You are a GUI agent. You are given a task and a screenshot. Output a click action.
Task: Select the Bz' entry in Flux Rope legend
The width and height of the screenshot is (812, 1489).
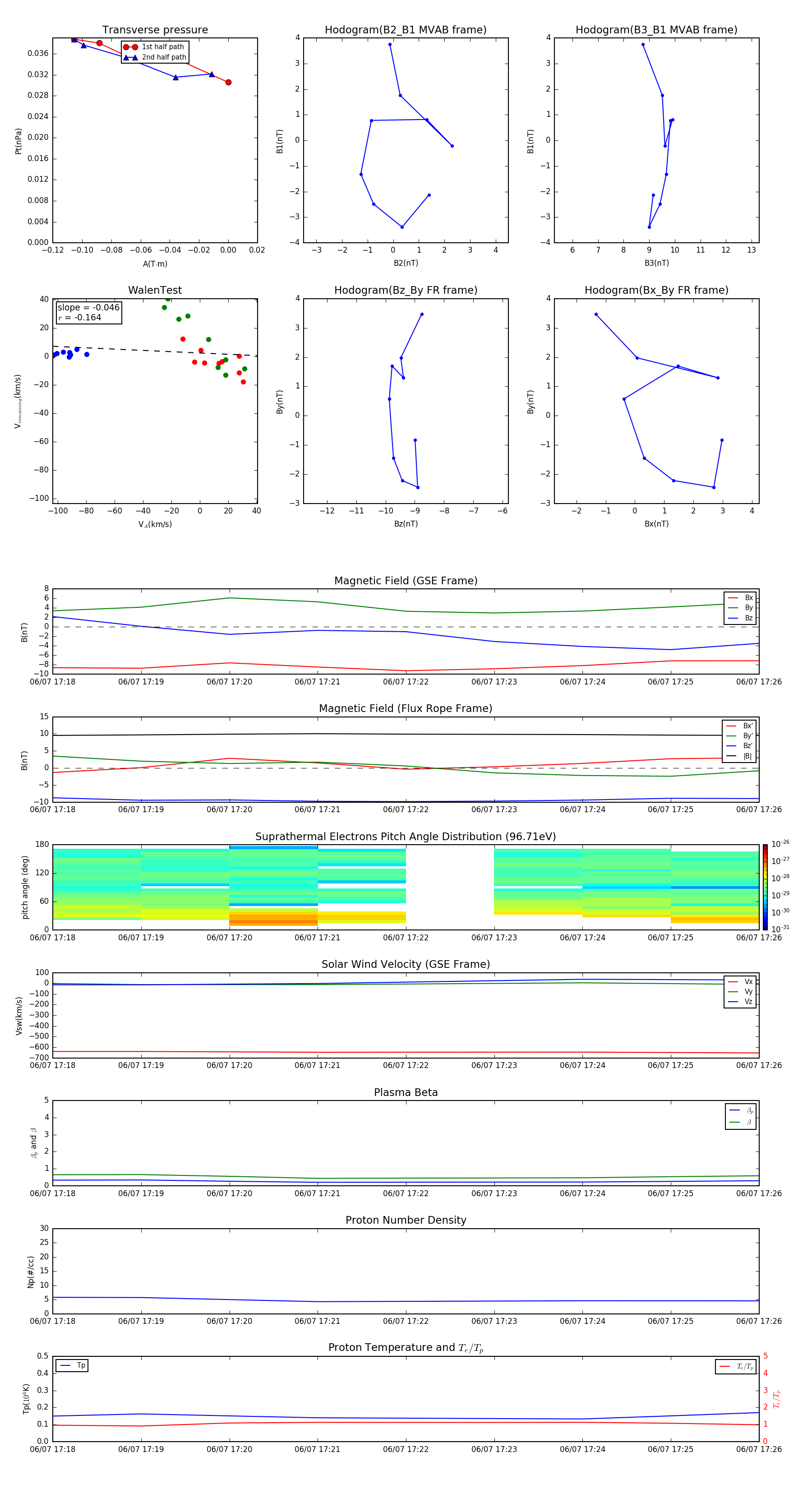[739, 746]
